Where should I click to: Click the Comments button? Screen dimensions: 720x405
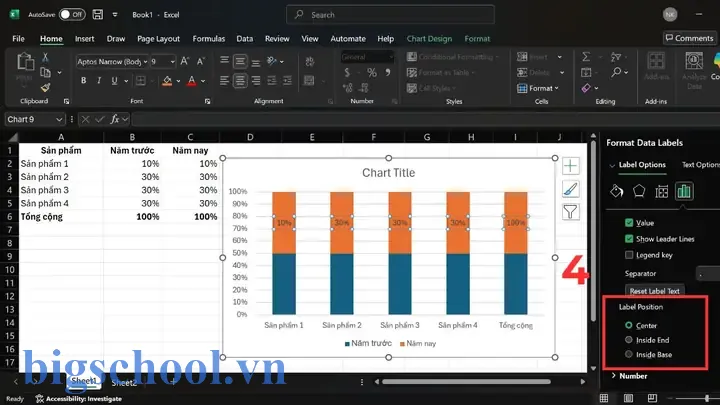coord(690,38)
